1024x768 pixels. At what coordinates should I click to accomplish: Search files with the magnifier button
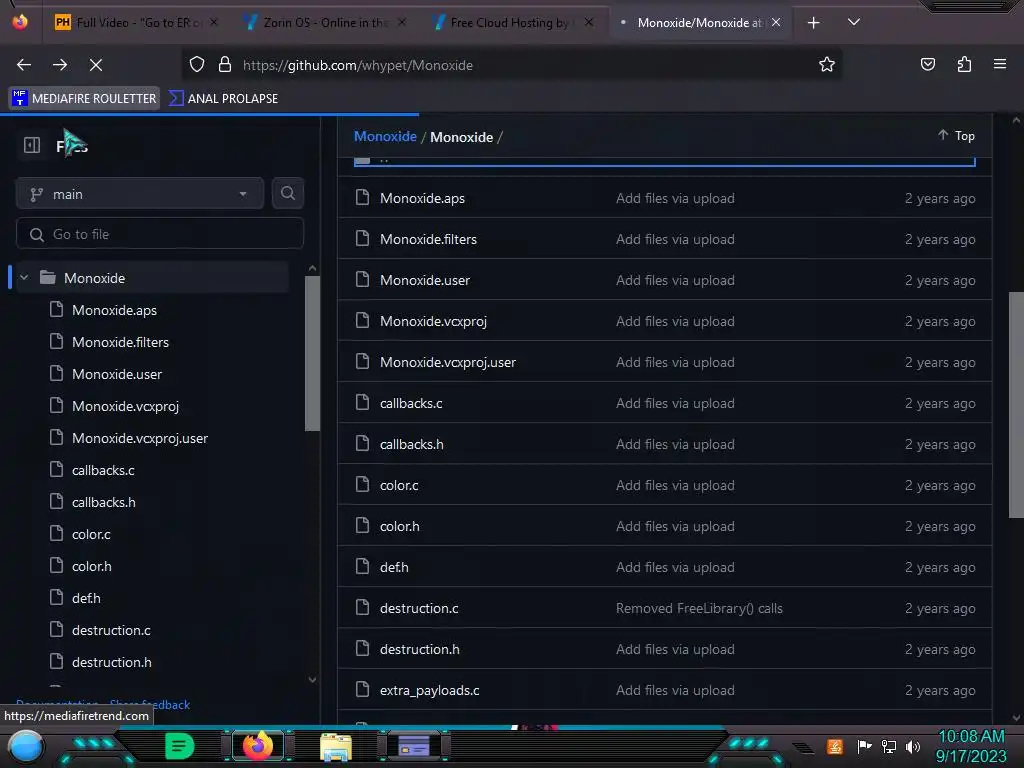pyautogui.click(x=287, y=193)
